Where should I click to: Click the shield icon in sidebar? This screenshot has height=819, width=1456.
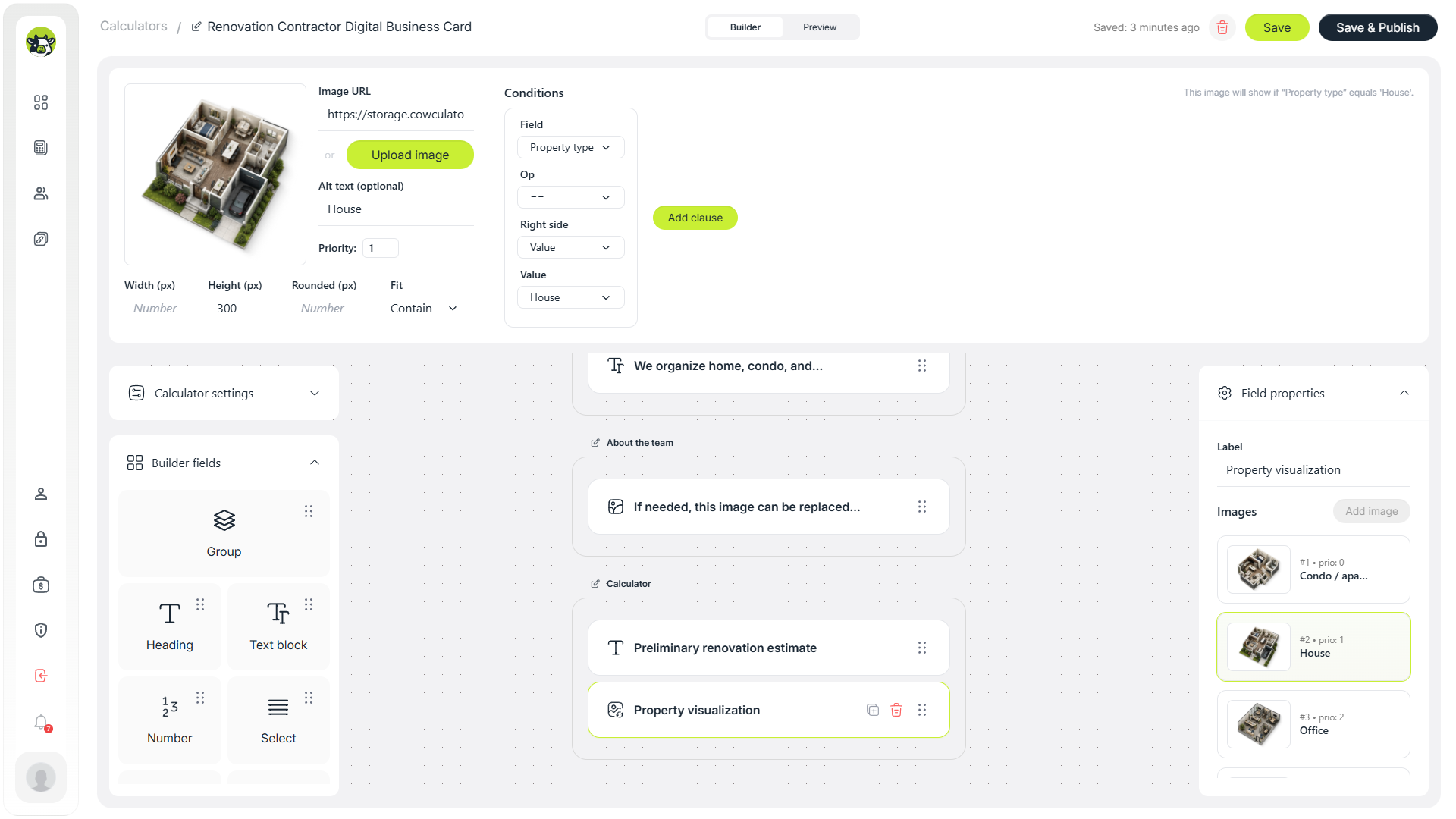41,630
